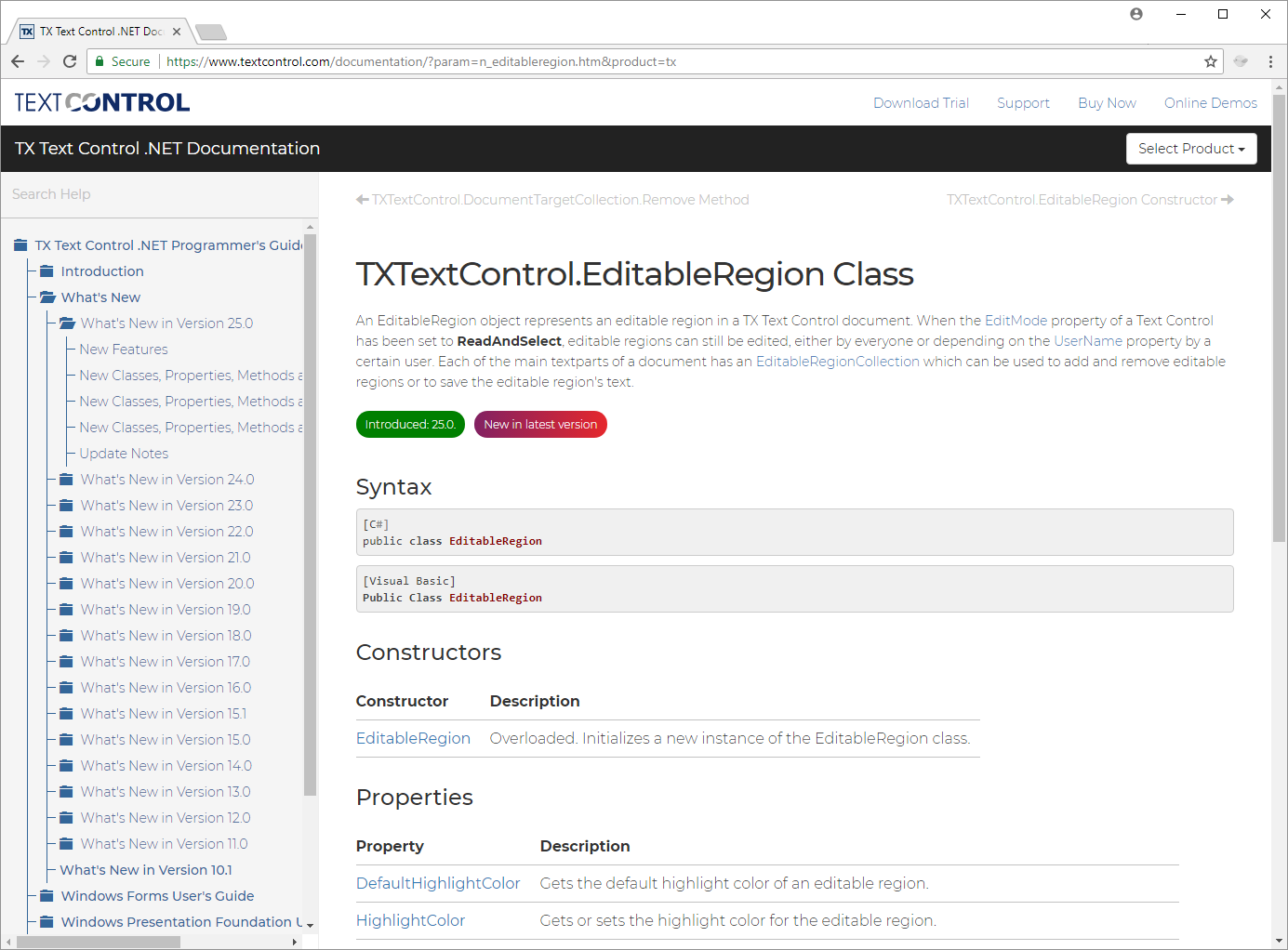Click folder icon for Version 14.0
The width and height of the screenshot is (1288, 950).
66,766
